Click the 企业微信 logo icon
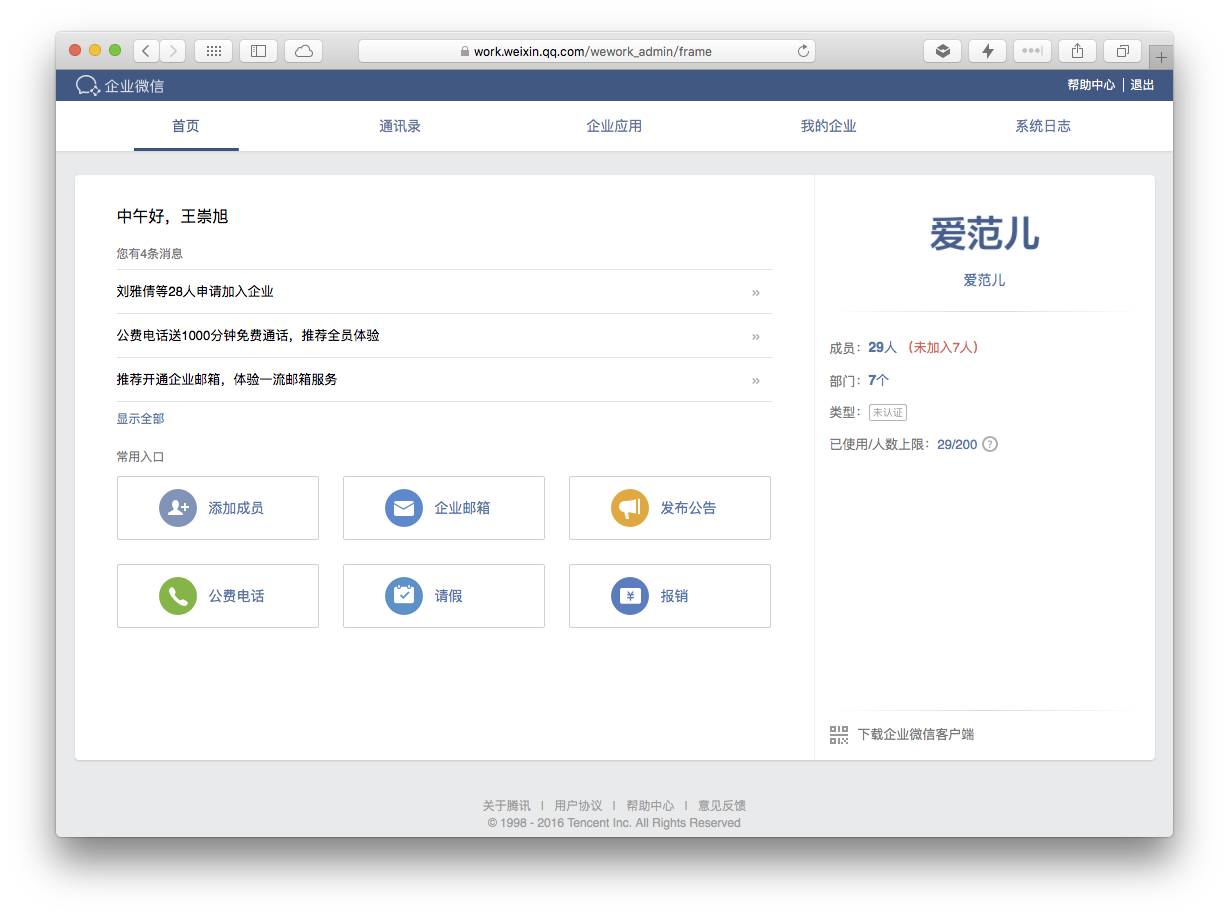Viewport: 1229px width, 917px height. click(x=88, y=86)
